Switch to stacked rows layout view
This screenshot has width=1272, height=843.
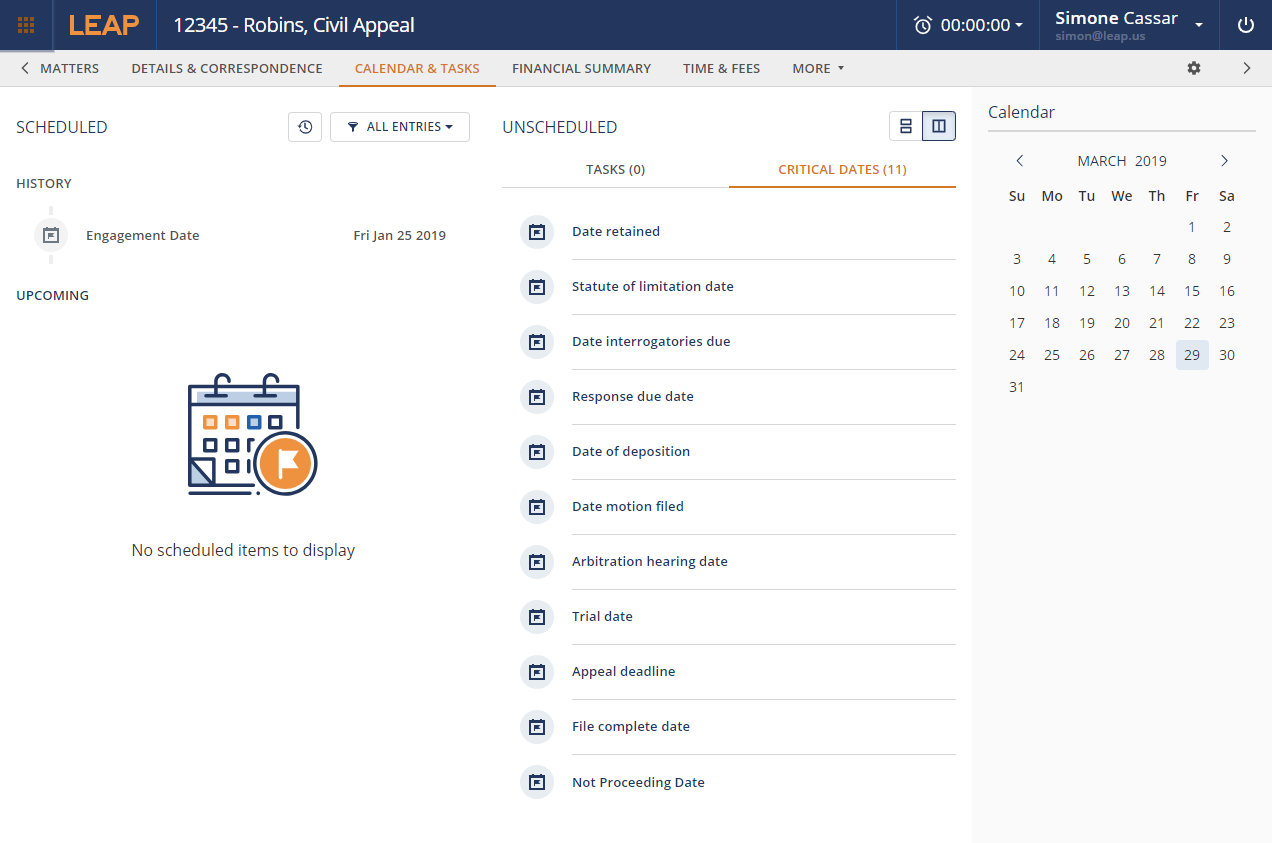pyautogui.click(x=906, y=126)
